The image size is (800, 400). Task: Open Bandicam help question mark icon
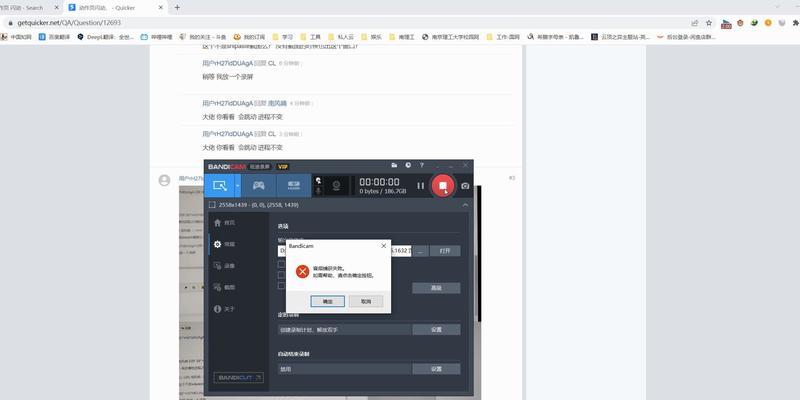pyautogui.click(x=421, y=165)
